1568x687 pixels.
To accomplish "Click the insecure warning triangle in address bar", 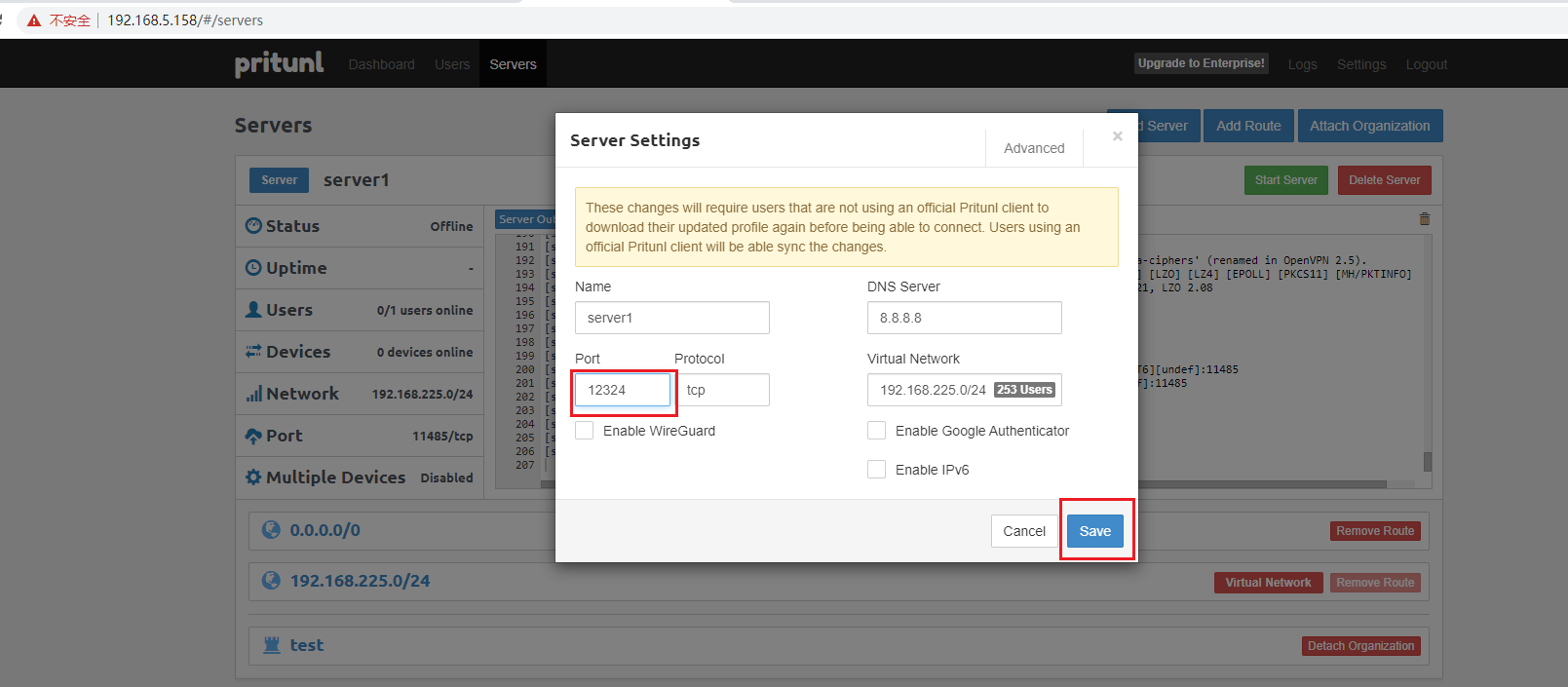I will 34,20.
